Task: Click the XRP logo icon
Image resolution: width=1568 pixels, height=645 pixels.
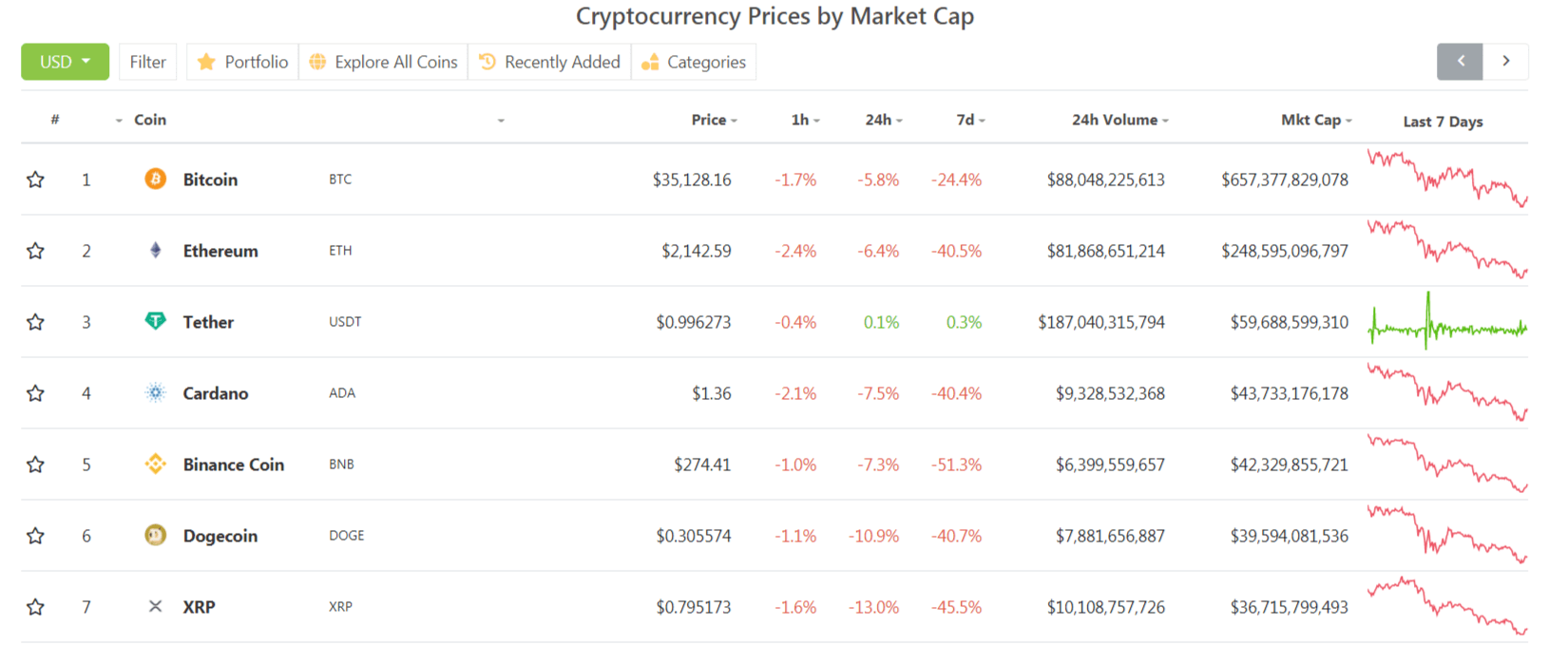Action: (155, 606)
